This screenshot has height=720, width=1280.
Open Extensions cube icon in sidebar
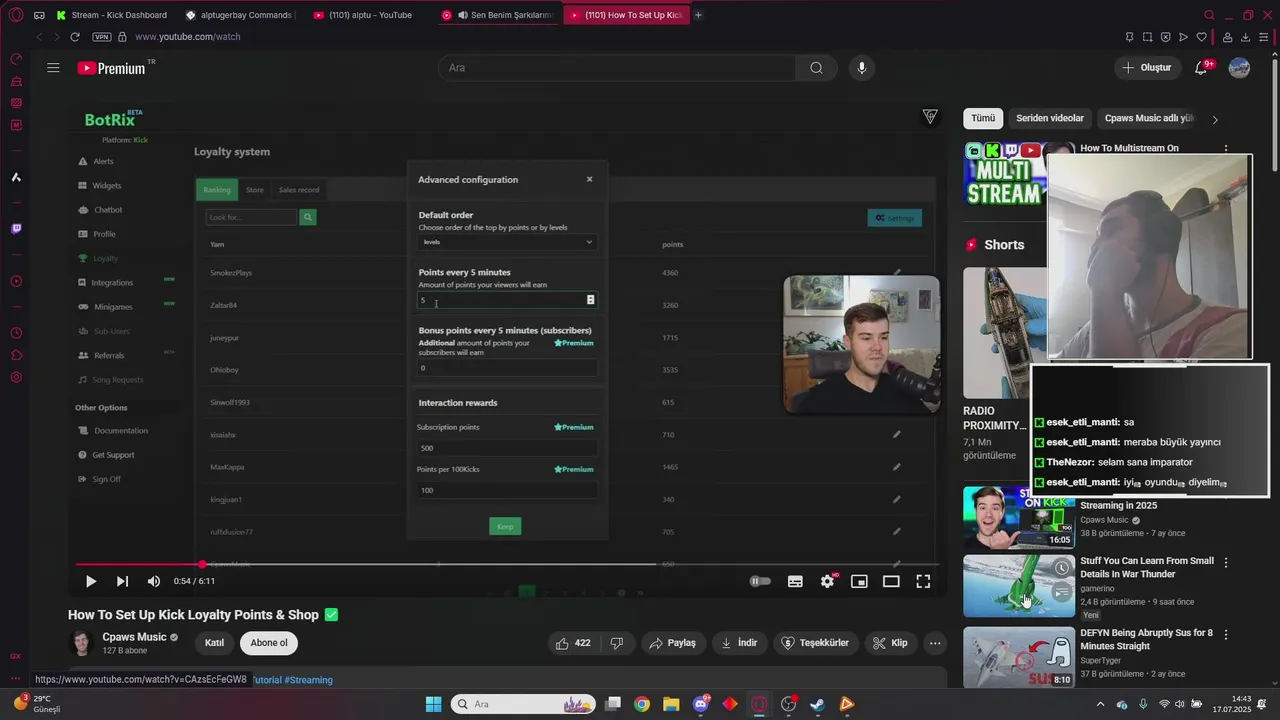pos(16,355)
